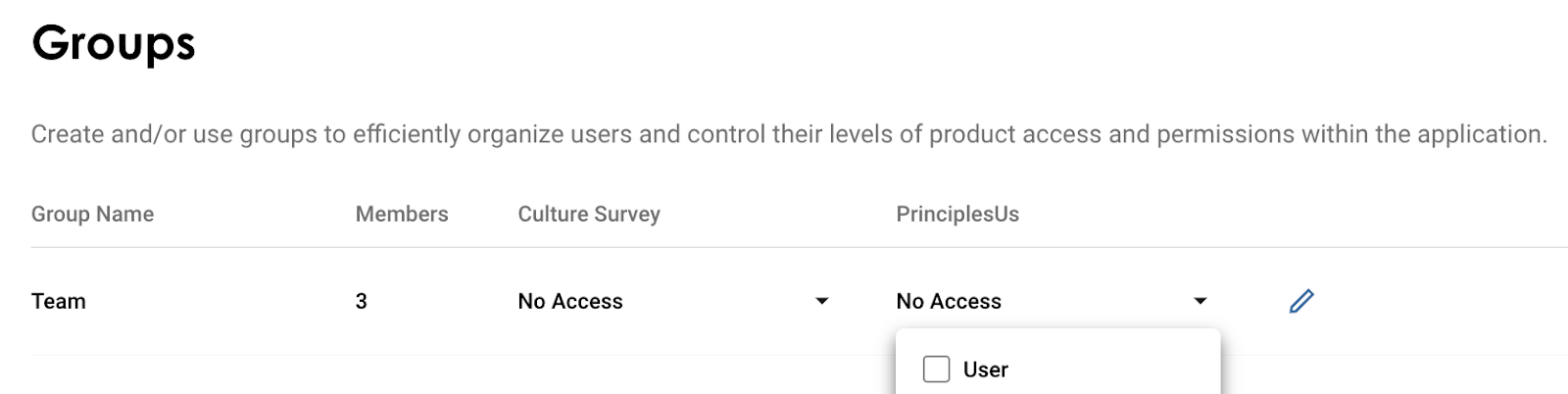Click the pencil edit icon for Team
The image size is (1568, 394).
point(1301,301)
